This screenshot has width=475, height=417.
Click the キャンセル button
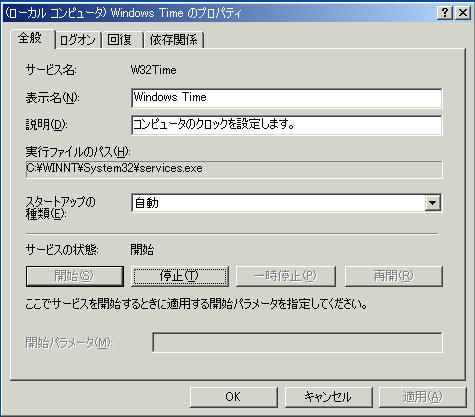tap(328, 397)
